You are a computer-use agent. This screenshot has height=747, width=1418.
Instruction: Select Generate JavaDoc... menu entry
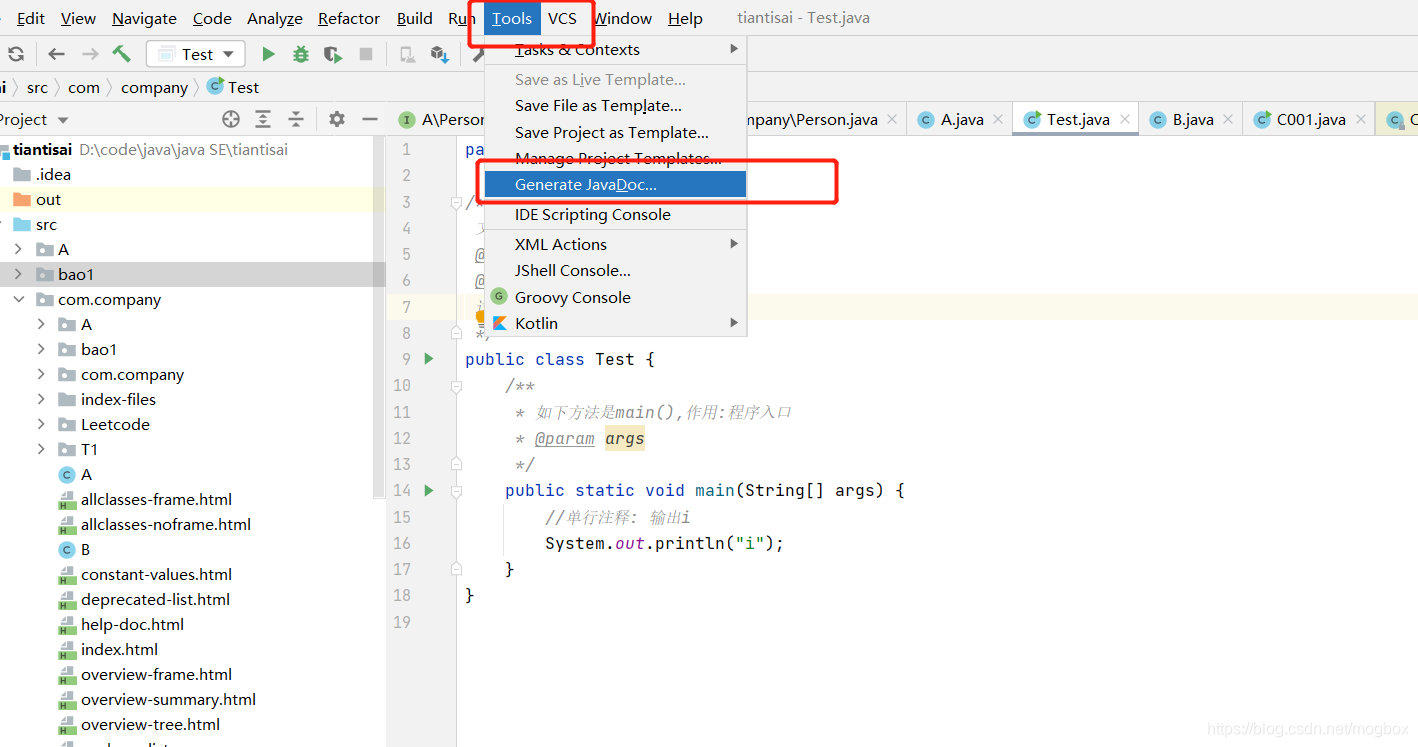click(x=616, y=184)
